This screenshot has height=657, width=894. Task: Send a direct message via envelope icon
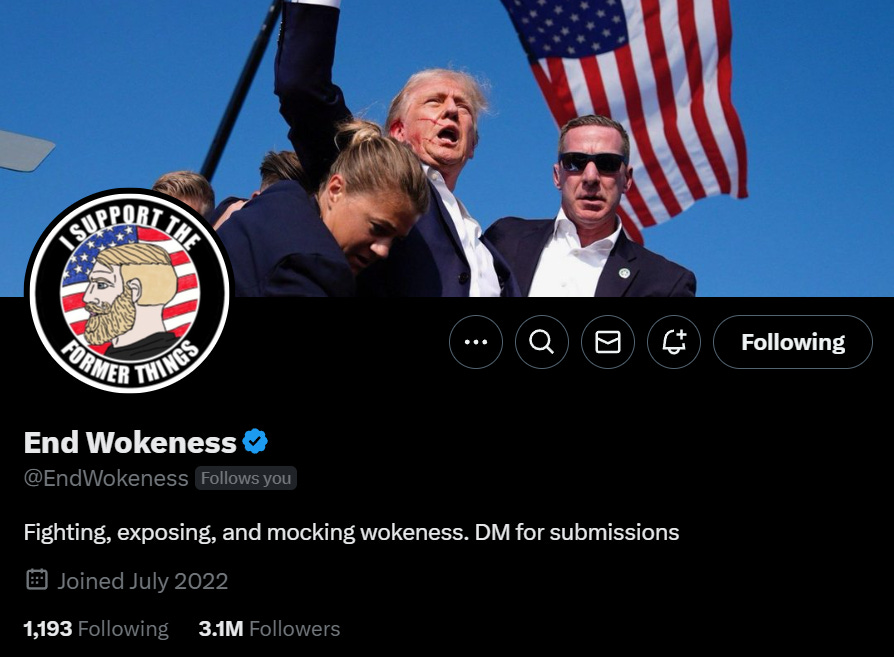pos(608,342)
